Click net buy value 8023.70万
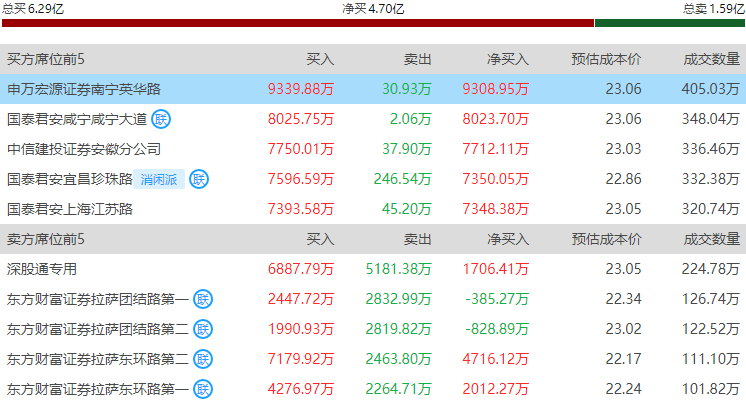746x403 pixels. coord(495,119)
